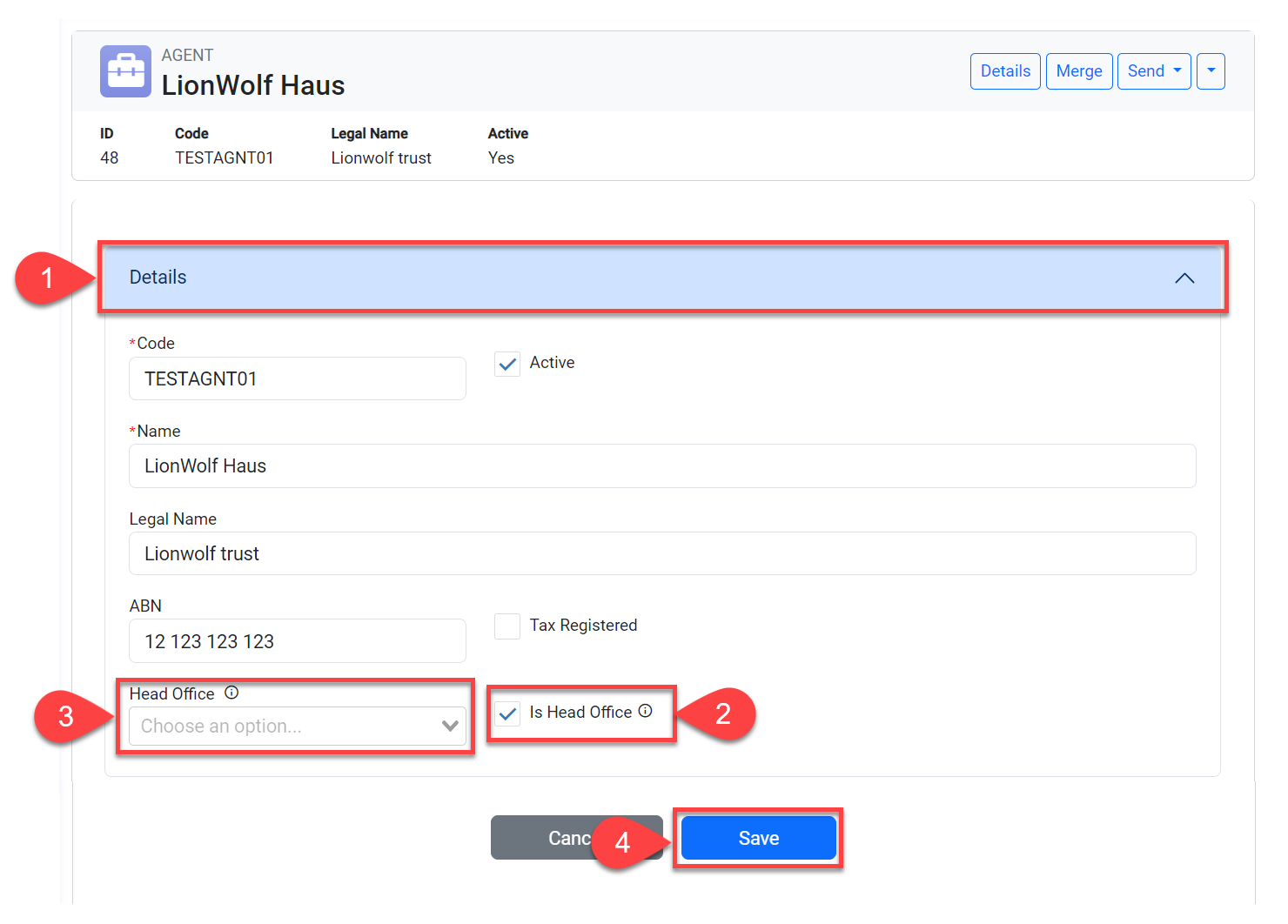Image resolution: width=1288 pixels, height=924 pixels.
Task: Collapse the Details section using chevron
Action: (x=1184, y=278)
